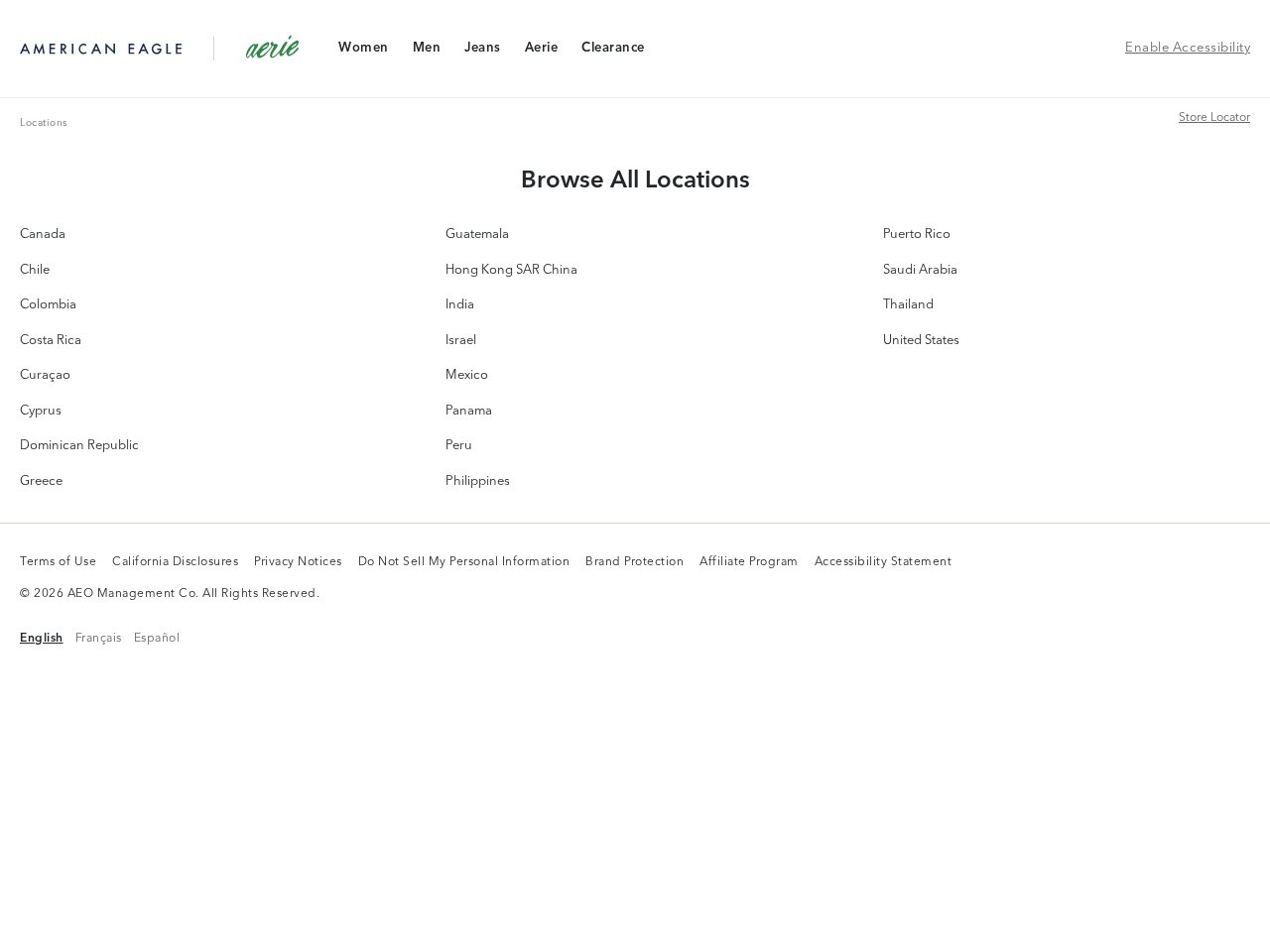Open the Jeans menu
Viewport: 1270px width, 952px height.
coord(482,48)
